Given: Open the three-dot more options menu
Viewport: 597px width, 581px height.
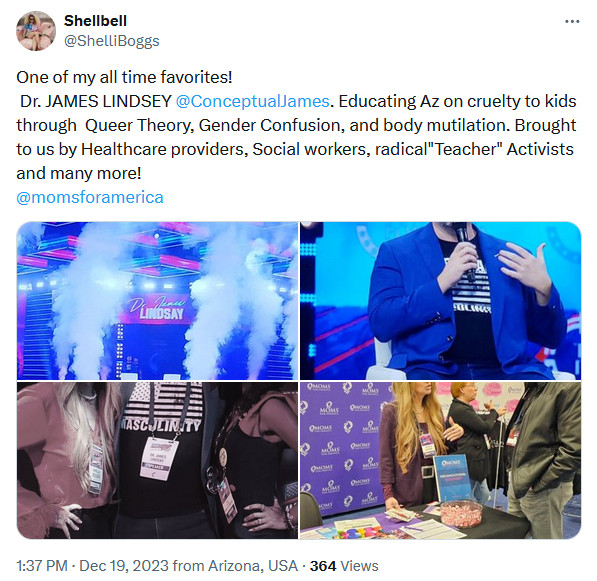Looking at the screenshot, I should (x=572, y=22).
